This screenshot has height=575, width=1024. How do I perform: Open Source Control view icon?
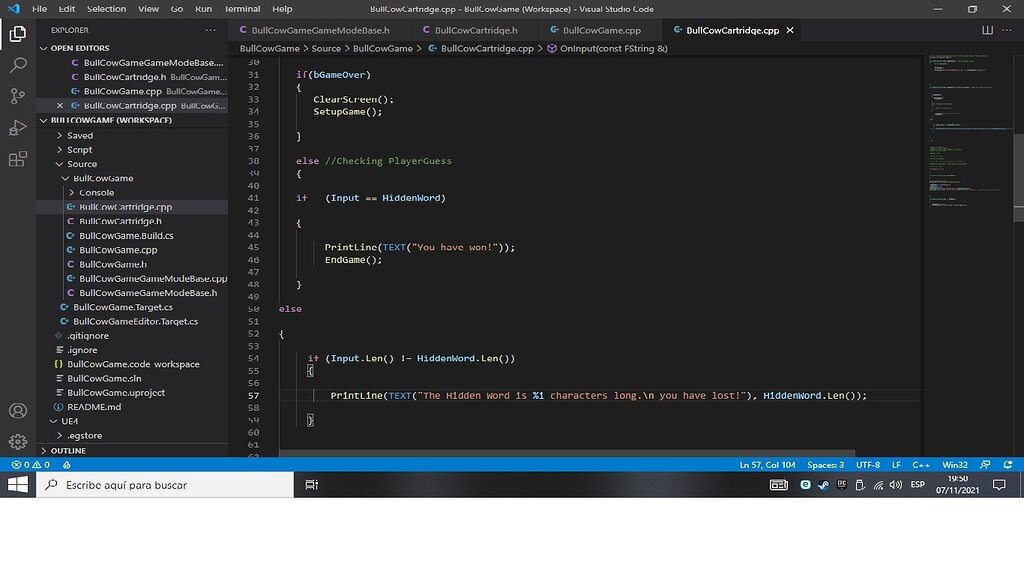[17, 97]
